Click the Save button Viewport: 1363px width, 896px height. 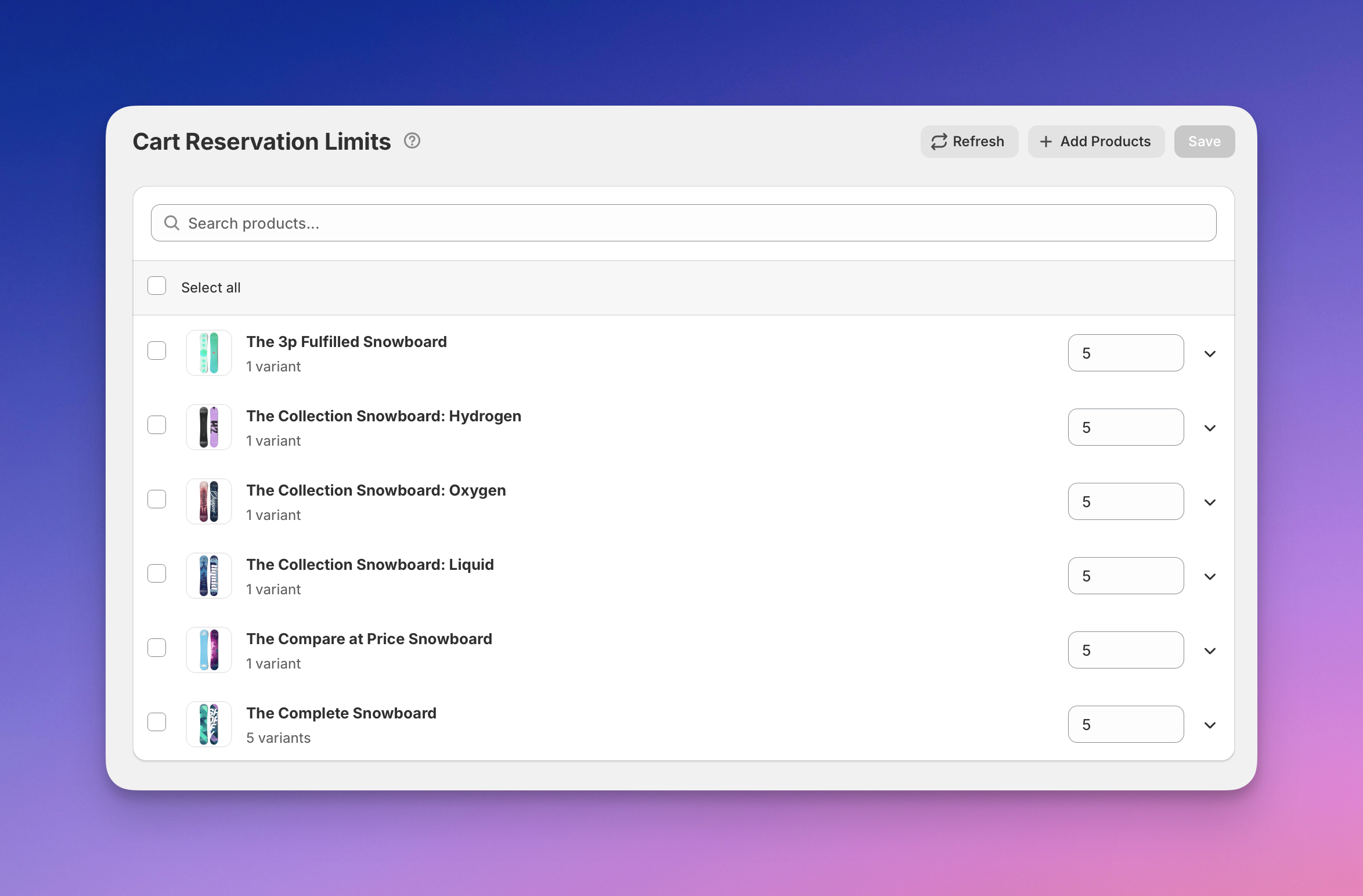point(1204,142)
